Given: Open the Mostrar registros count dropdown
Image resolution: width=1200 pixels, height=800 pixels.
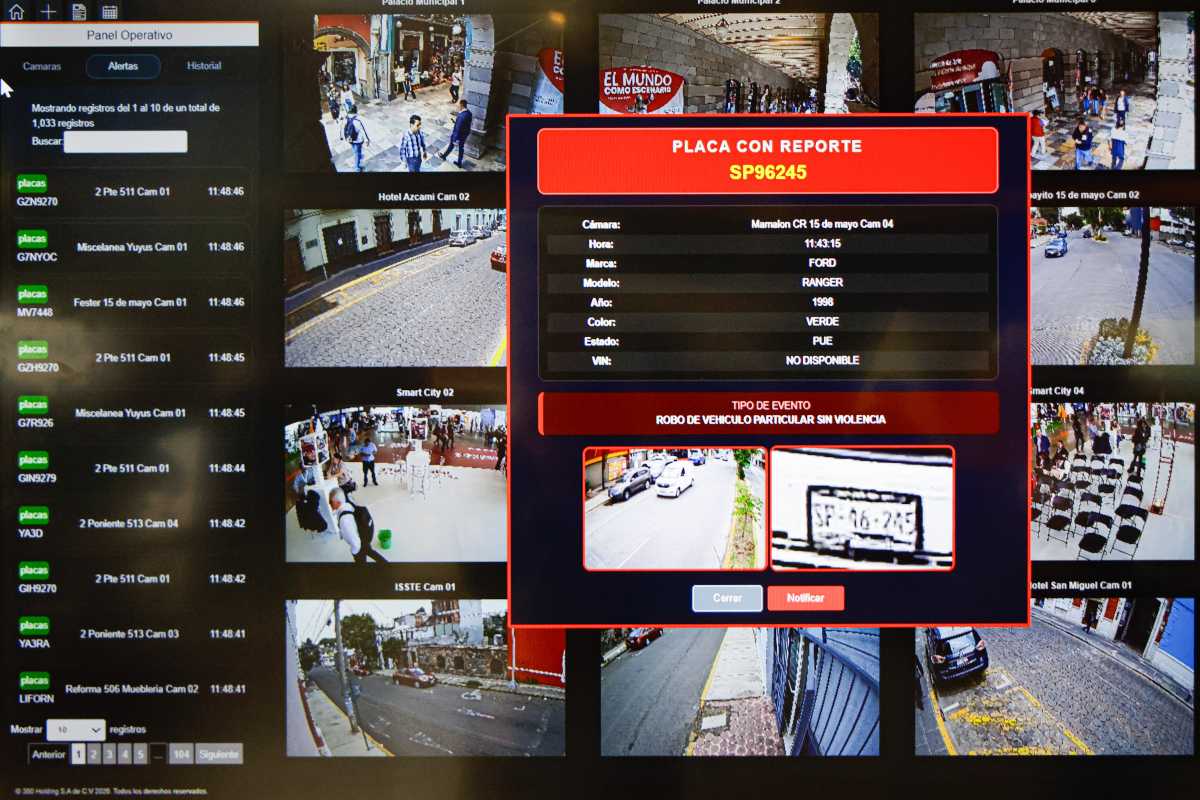Looking at the screenshot, I should pos(75,730).
